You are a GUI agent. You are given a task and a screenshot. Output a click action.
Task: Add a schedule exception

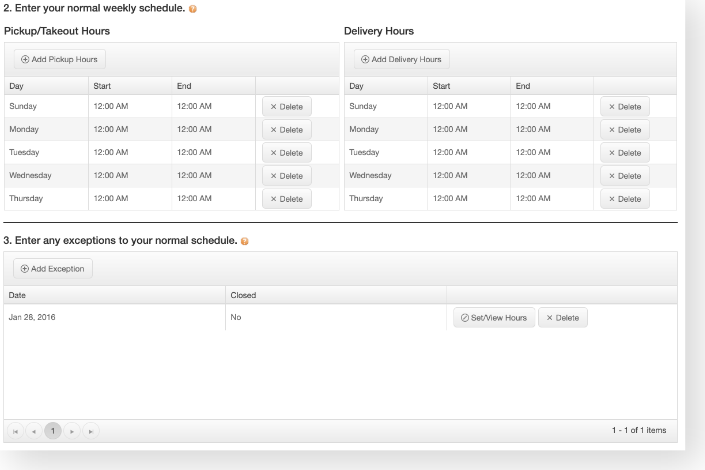(x=53, y=269)
